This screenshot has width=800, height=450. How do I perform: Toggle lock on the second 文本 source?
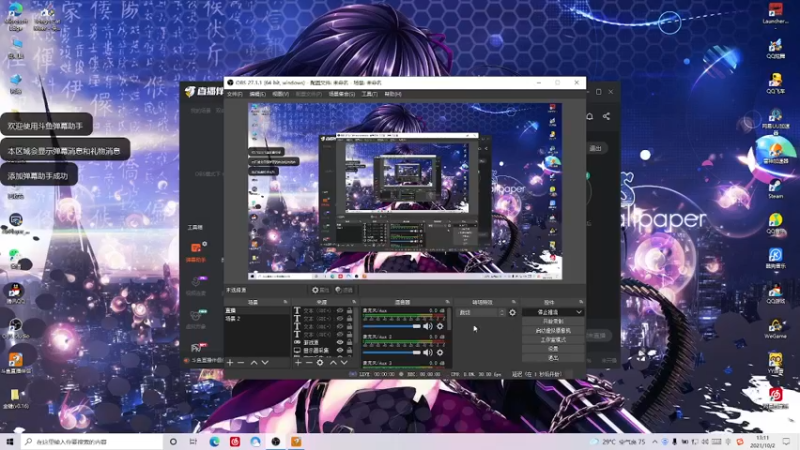point(349,318)
